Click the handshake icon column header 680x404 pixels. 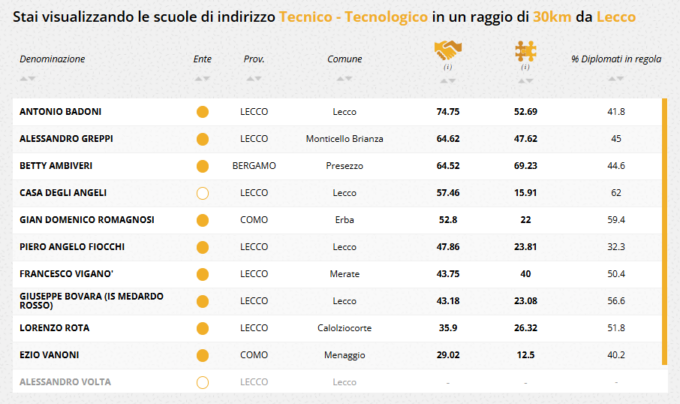point(447,50)
